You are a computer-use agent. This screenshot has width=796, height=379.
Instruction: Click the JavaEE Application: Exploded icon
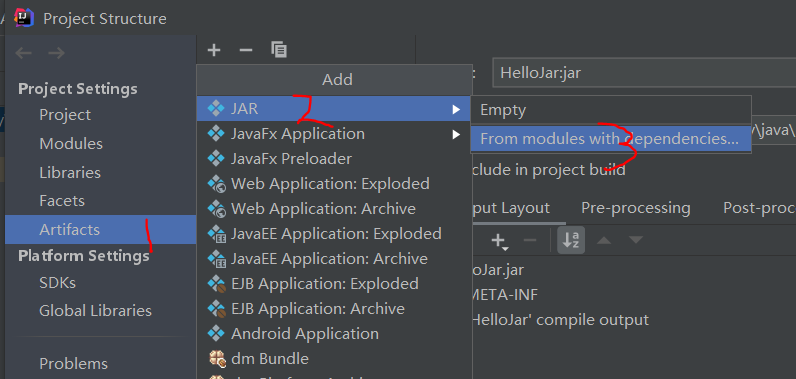point(217,233)
